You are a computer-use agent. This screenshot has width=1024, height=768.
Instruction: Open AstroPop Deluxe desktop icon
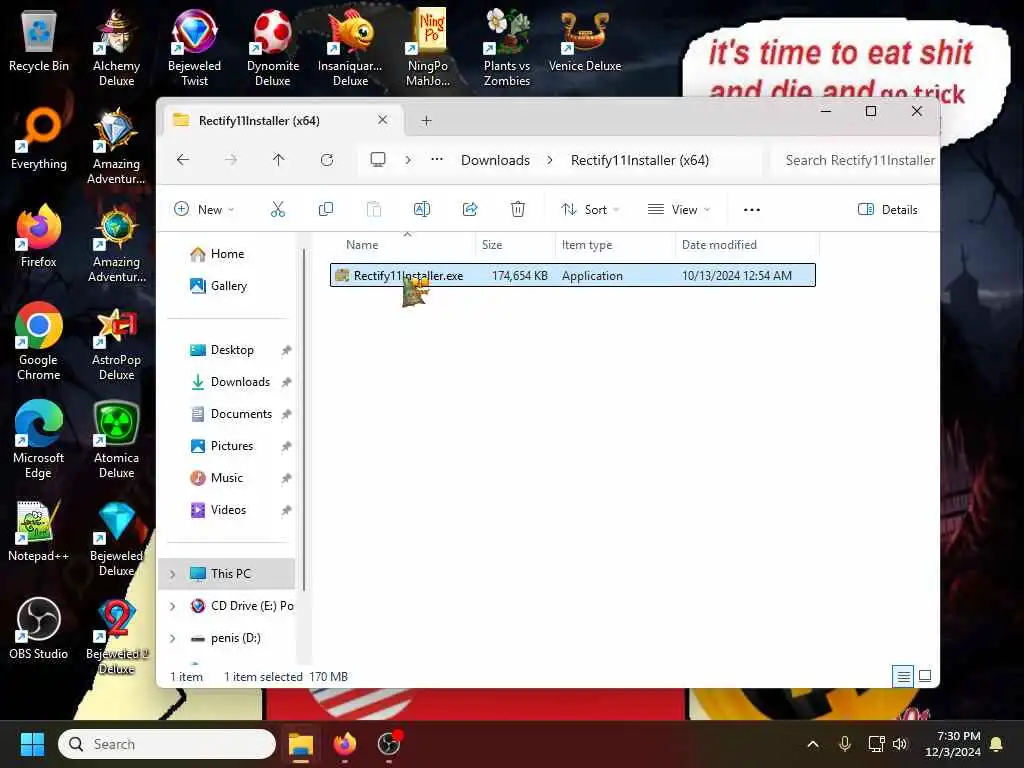(116, 342)
